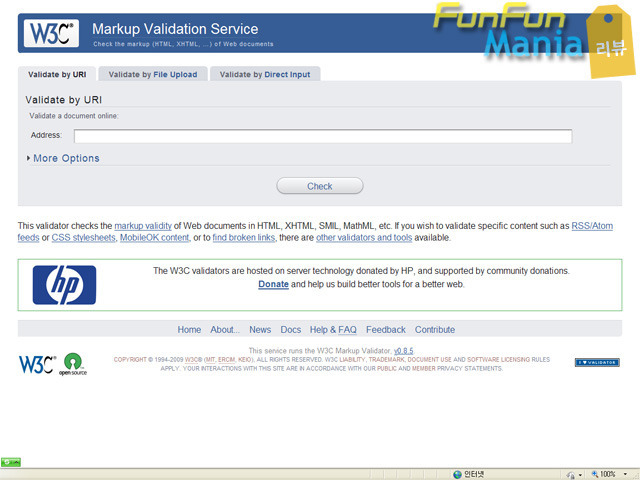Image resolution: width=640 pixels, height=480 pixels.
Task: Switch to Validate by Direct Input tab
Action: (x=265, y=74)
